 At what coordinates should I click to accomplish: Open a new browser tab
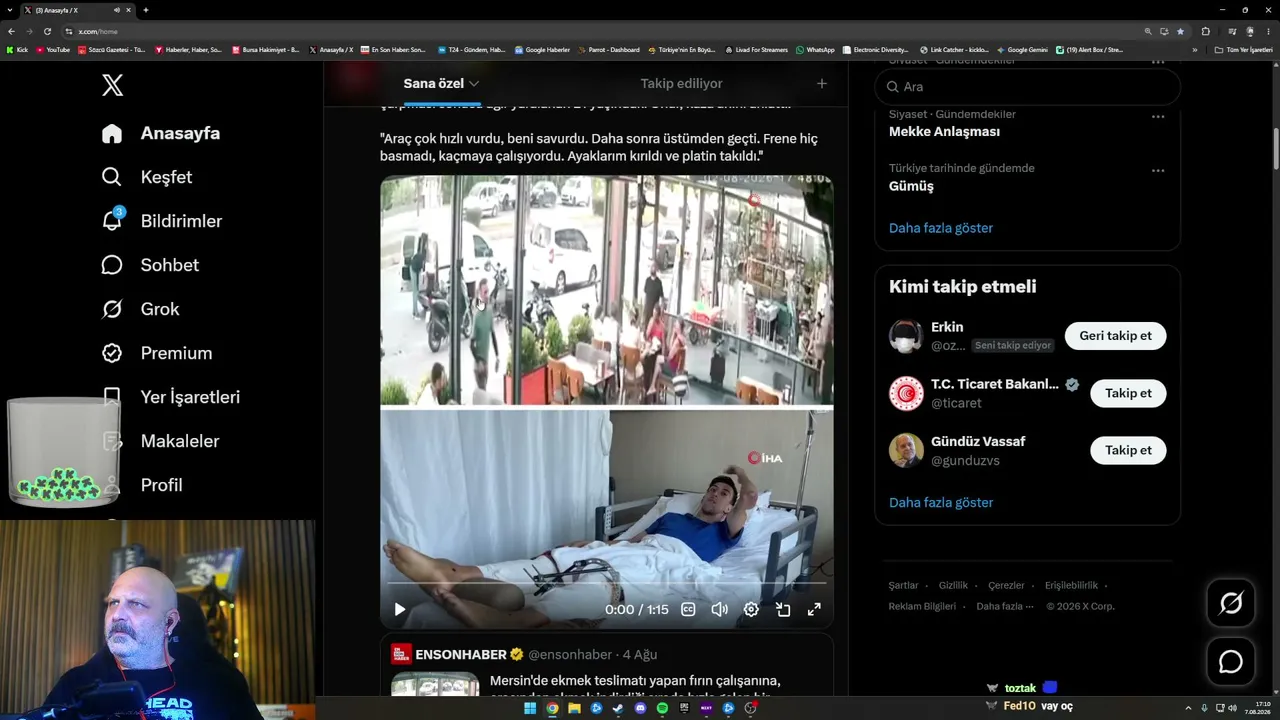point(146,10)
